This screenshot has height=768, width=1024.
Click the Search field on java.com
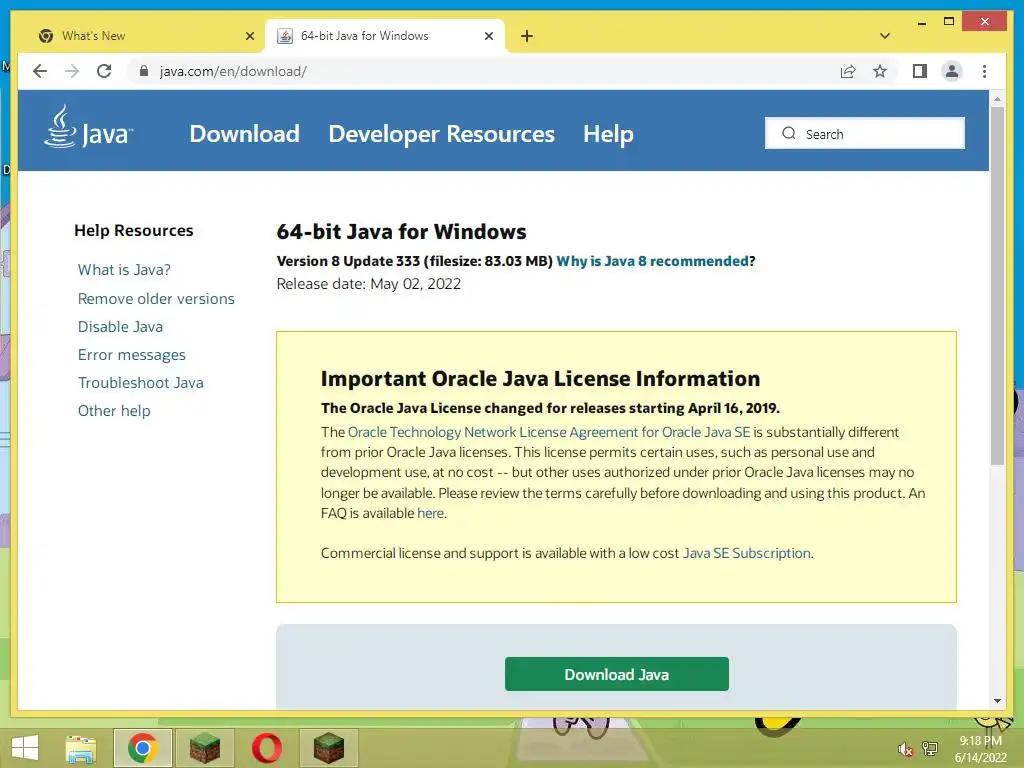click(865, 133)
